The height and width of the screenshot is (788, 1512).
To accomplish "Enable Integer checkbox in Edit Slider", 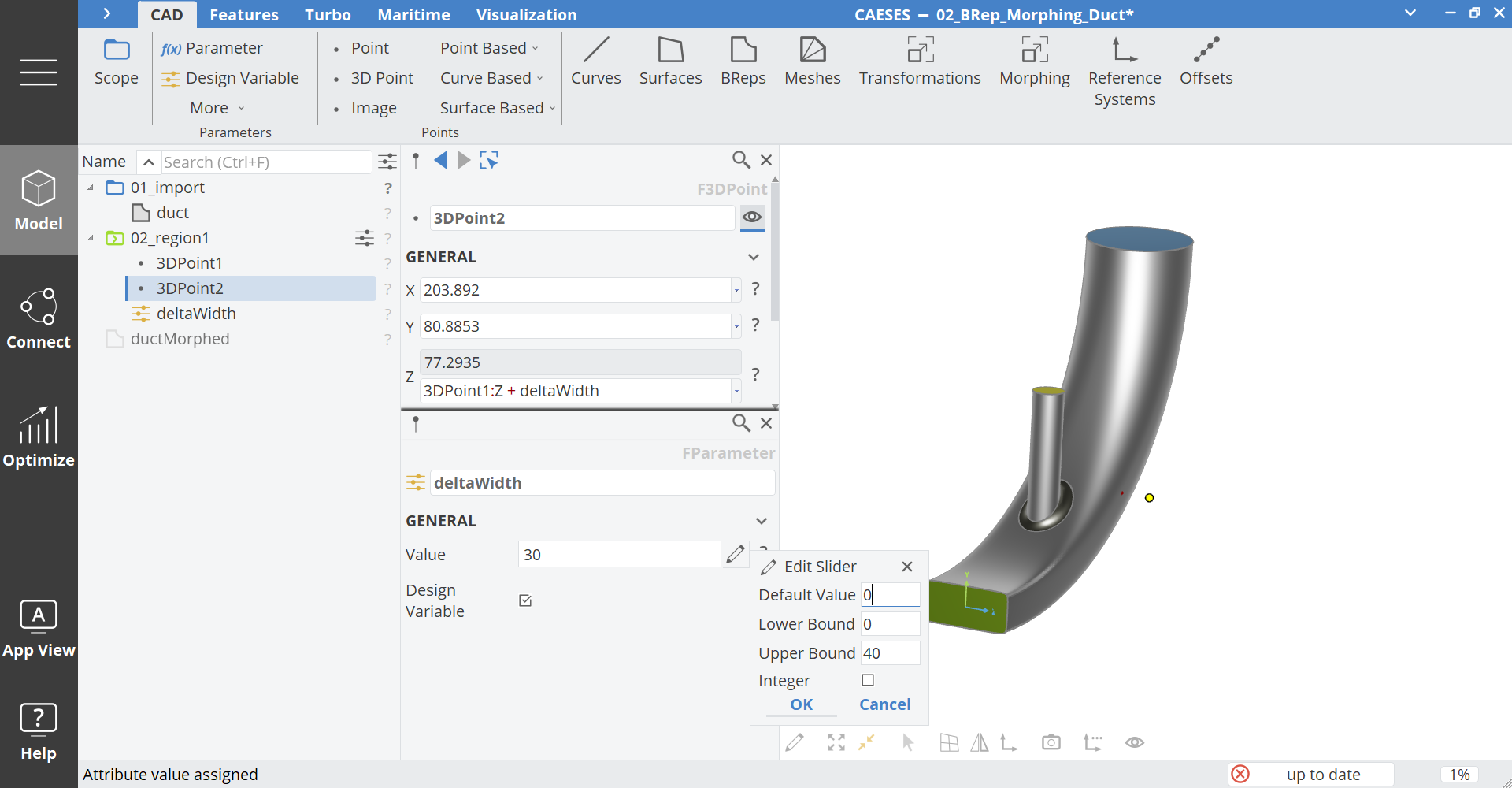I will click(868, 680).
